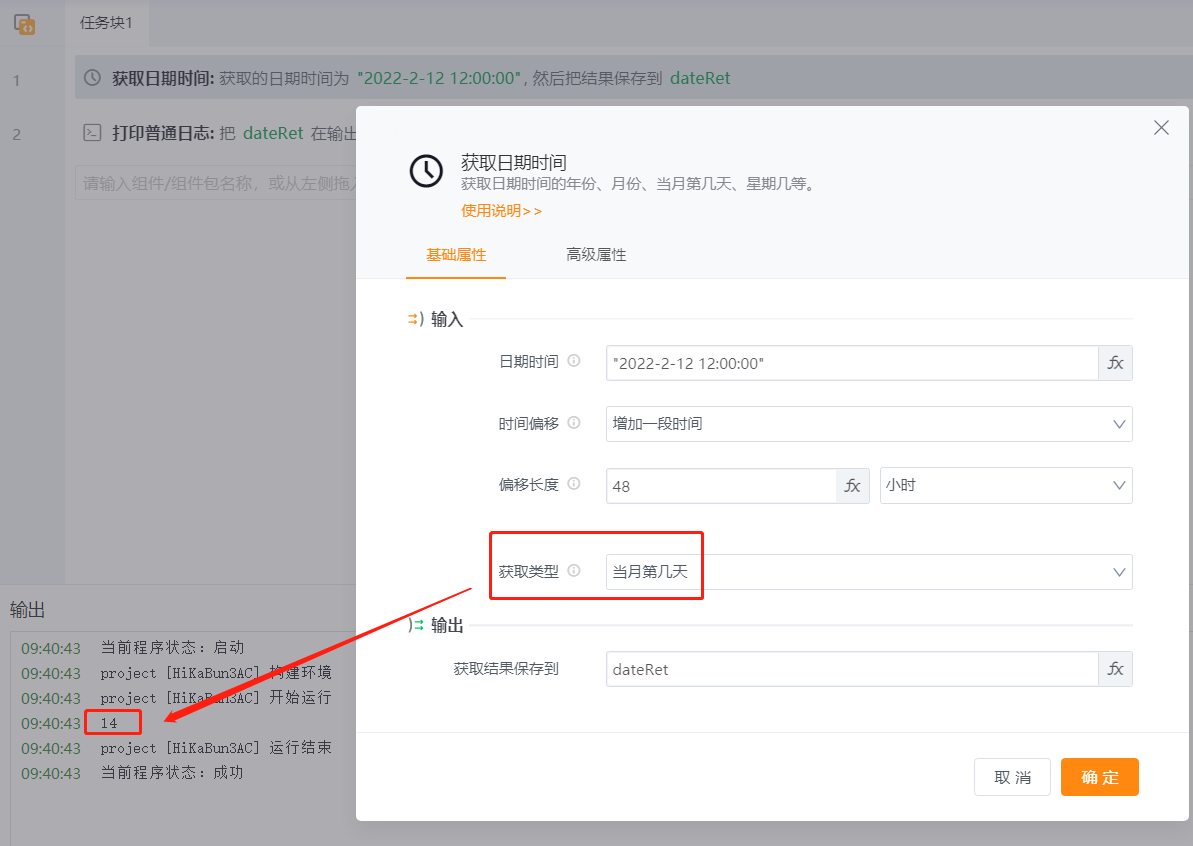Open the 小时 unit dropdown

[1005, 485]
